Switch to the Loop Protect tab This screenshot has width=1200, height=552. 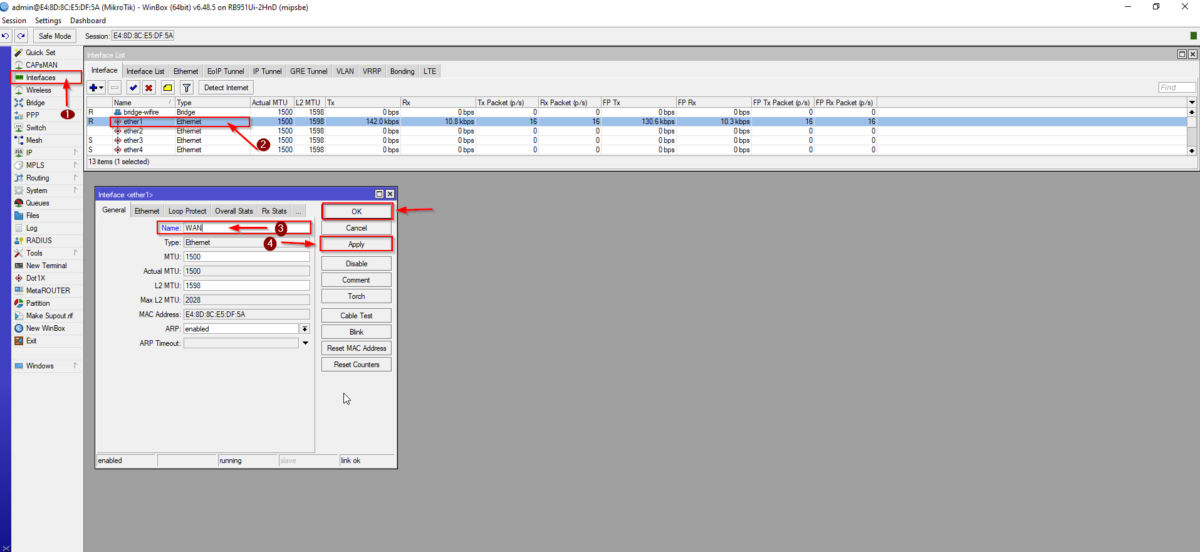[x=187, y=211]
